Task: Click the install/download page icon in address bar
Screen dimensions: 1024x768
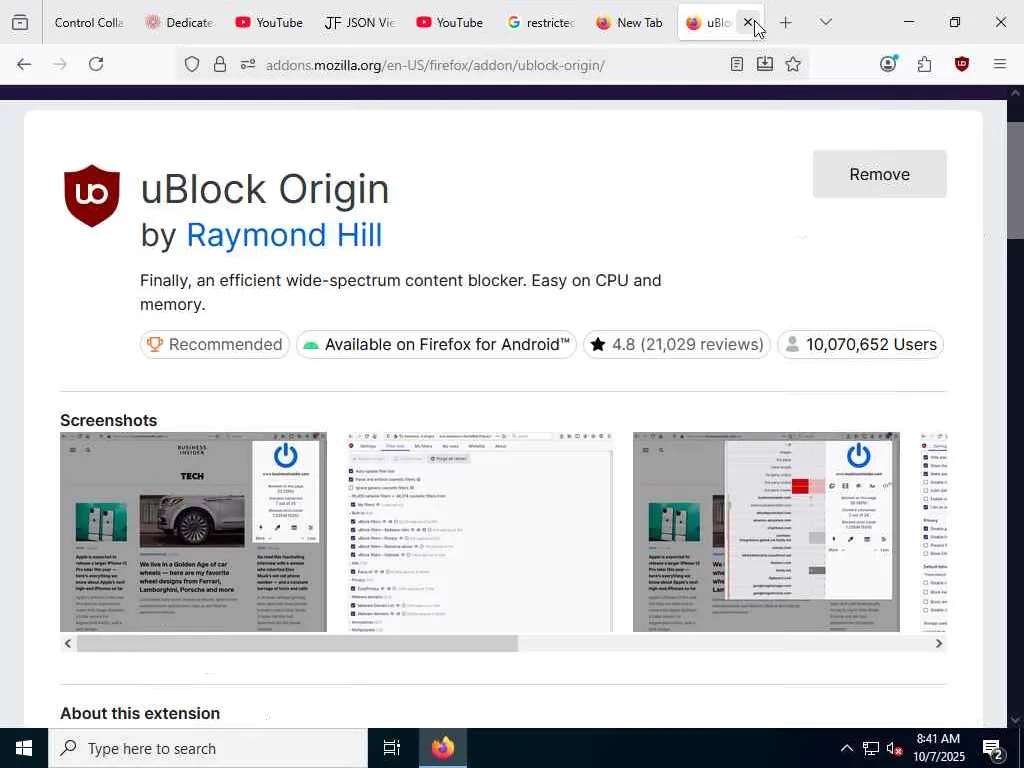Action: tap(765, 64)
